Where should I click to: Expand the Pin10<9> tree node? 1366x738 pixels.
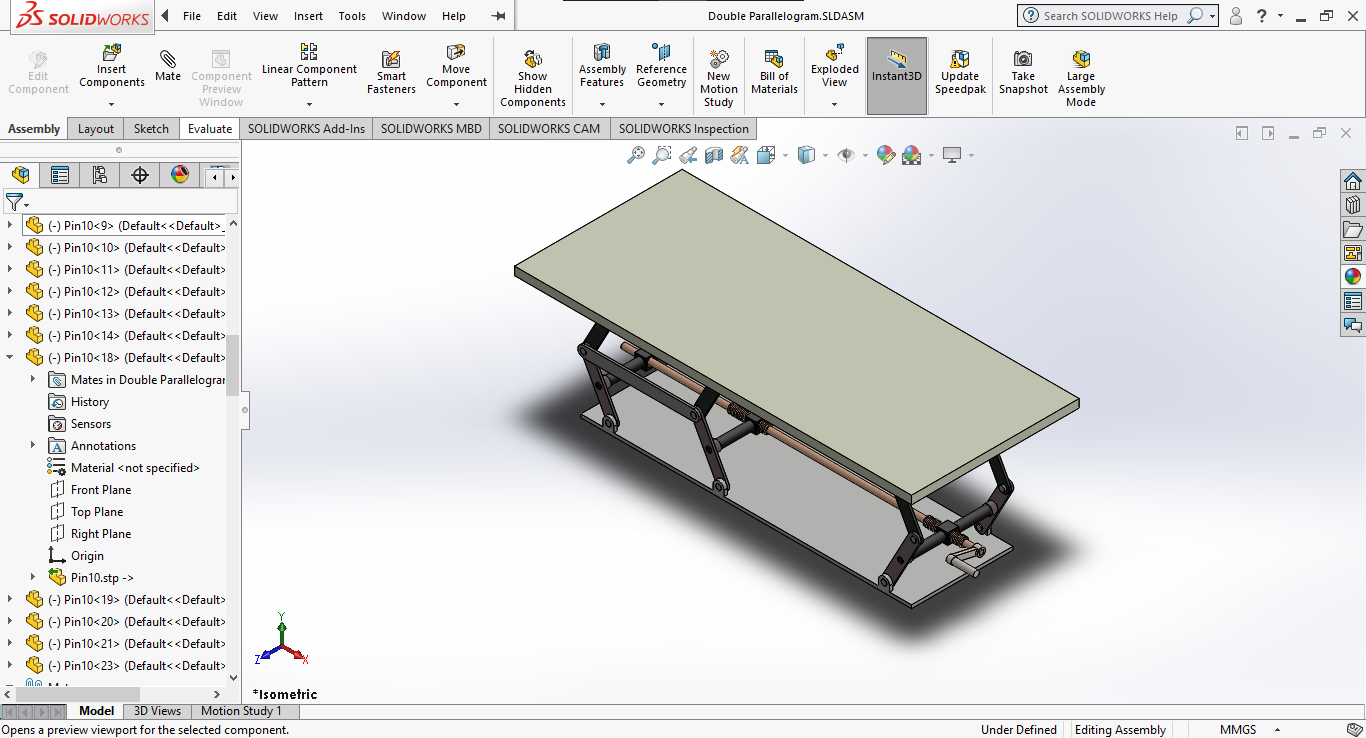pyautogui.click(x=10, y=225)
